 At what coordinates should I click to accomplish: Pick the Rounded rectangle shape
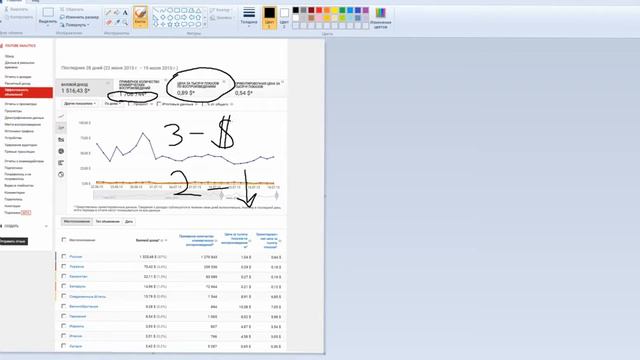(184, 10)
